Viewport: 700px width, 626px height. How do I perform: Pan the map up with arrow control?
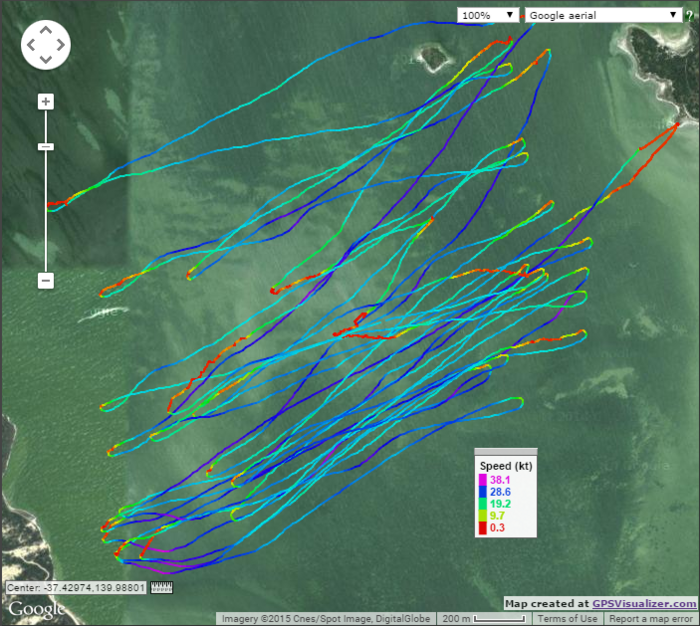[46, 30]
